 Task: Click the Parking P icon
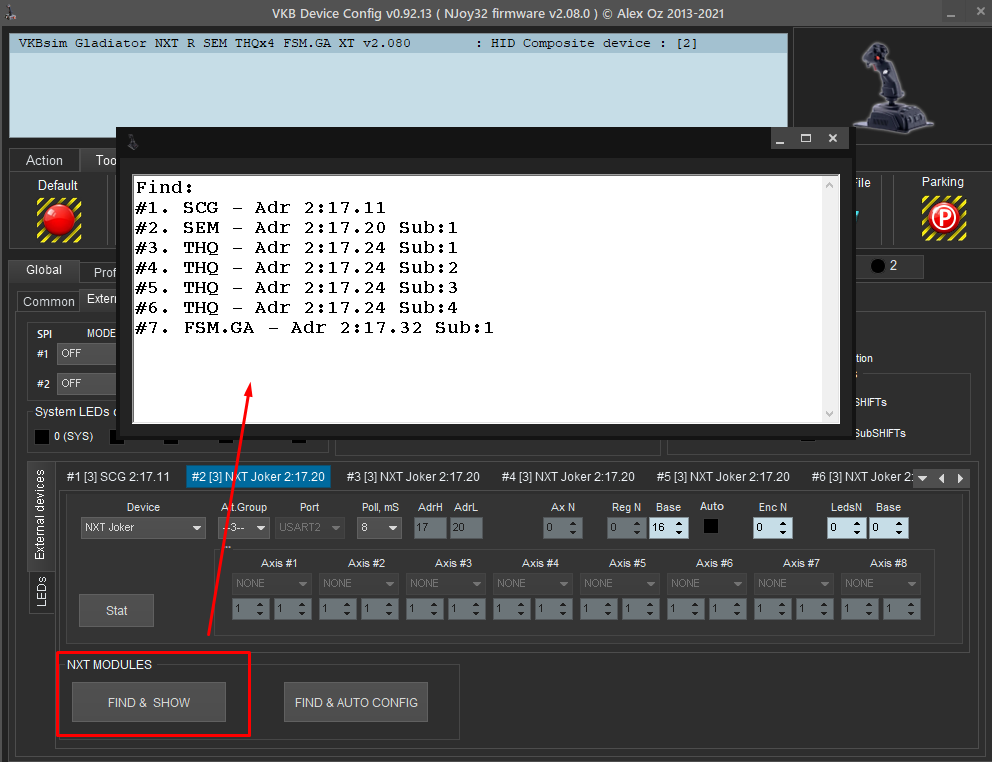(943, 218)
